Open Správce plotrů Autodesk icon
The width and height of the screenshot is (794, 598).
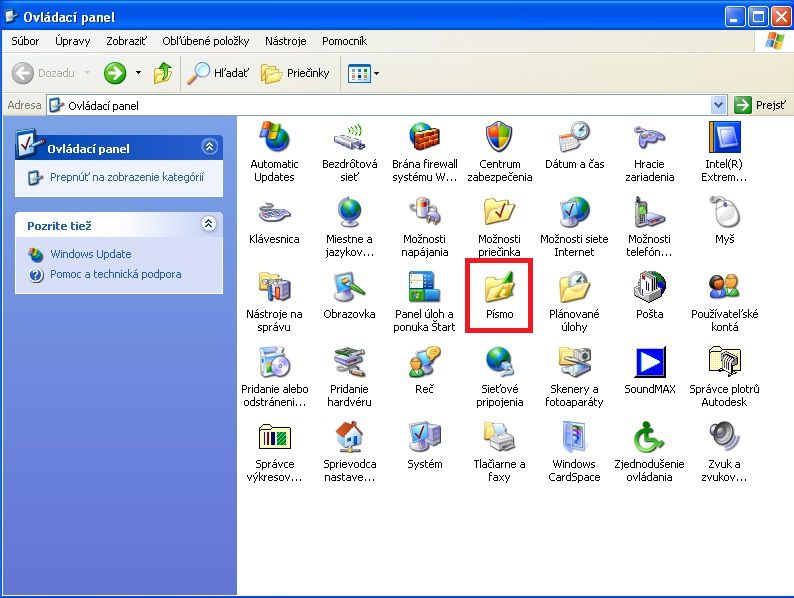point(724,377)
